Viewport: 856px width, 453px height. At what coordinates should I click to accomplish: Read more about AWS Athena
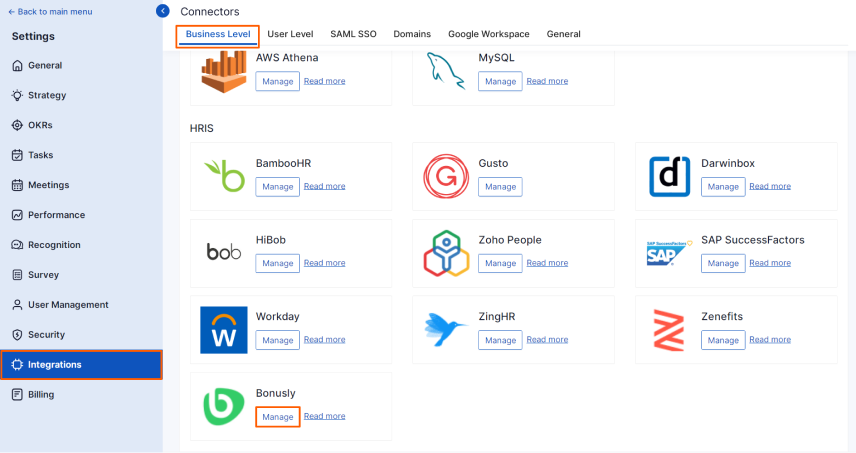pos(324,81)
